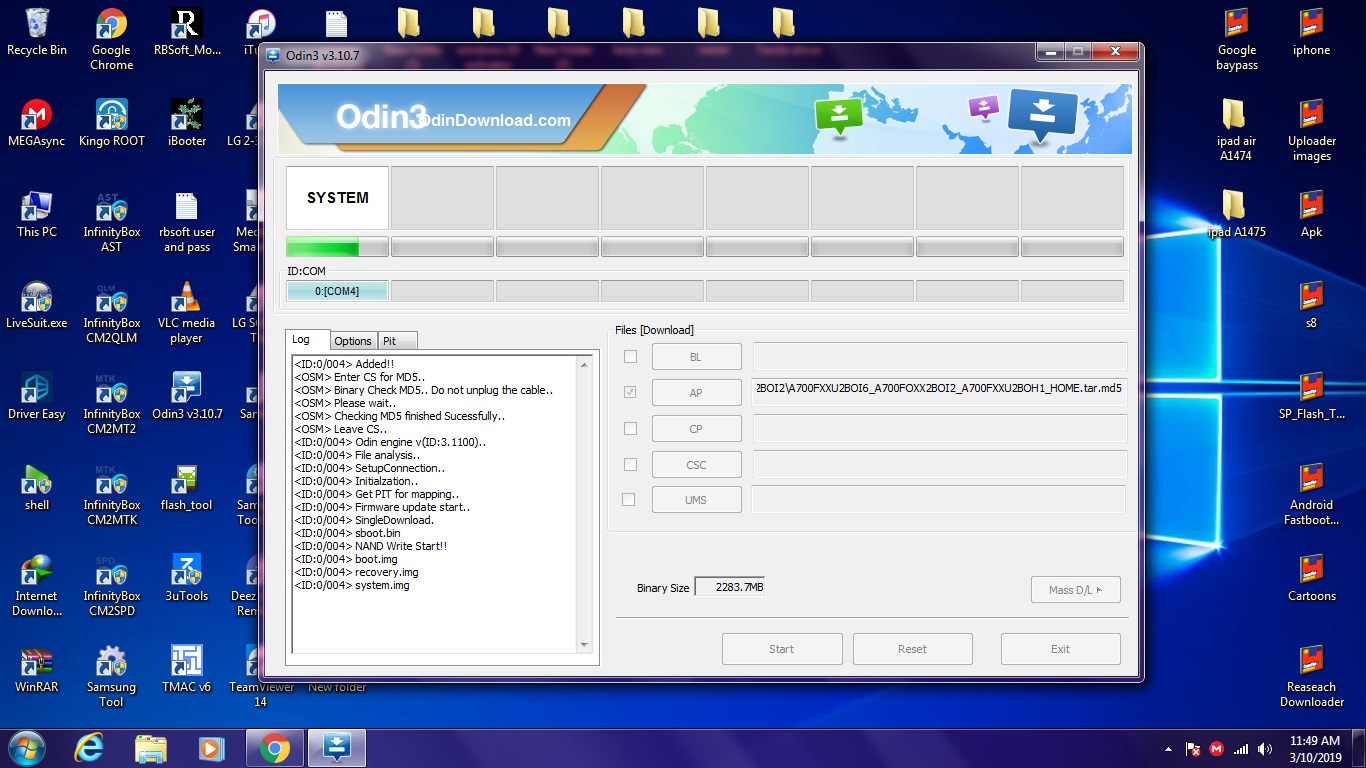Open WinRAR desktop shortcut
The height and width of the screenshot is (768, 1366).
pos(37,670)
